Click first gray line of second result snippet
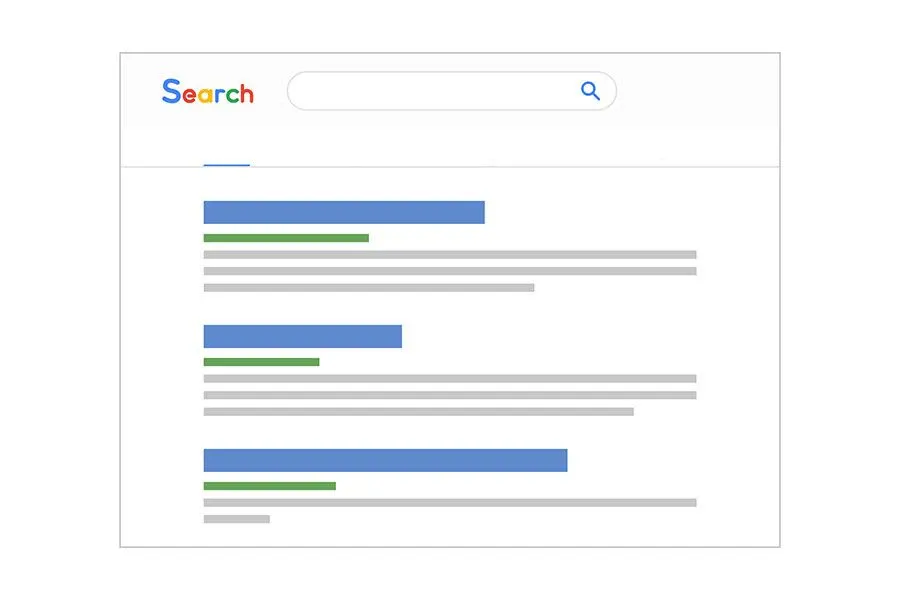The height and width of the screenshot is (600, 900). pos(450,378)
